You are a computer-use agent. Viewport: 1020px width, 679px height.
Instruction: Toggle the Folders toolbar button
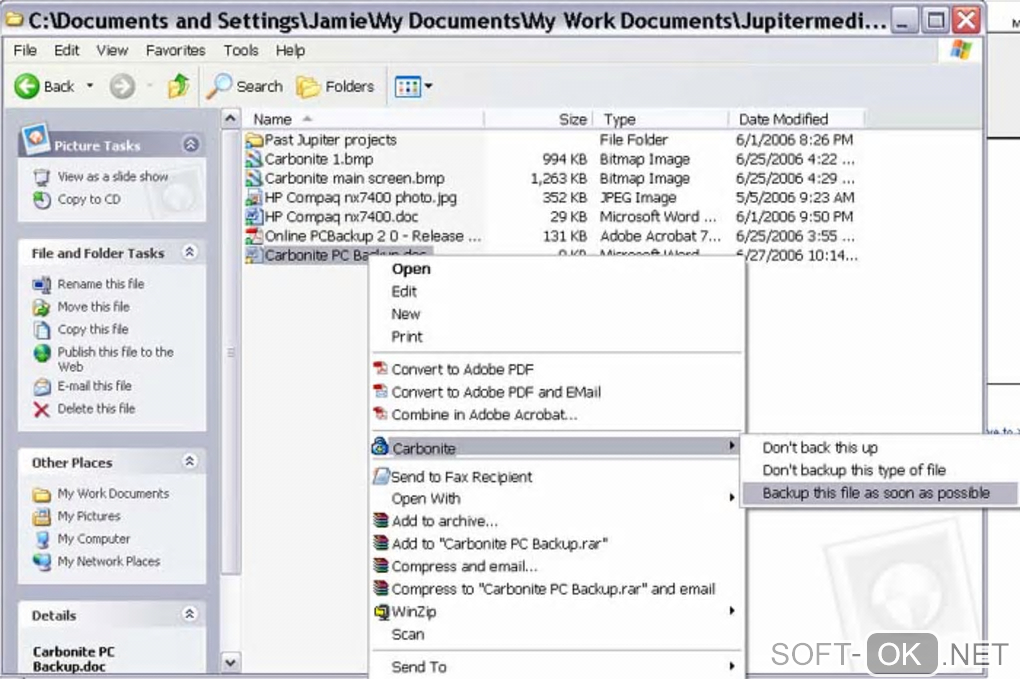coord(336,87)
